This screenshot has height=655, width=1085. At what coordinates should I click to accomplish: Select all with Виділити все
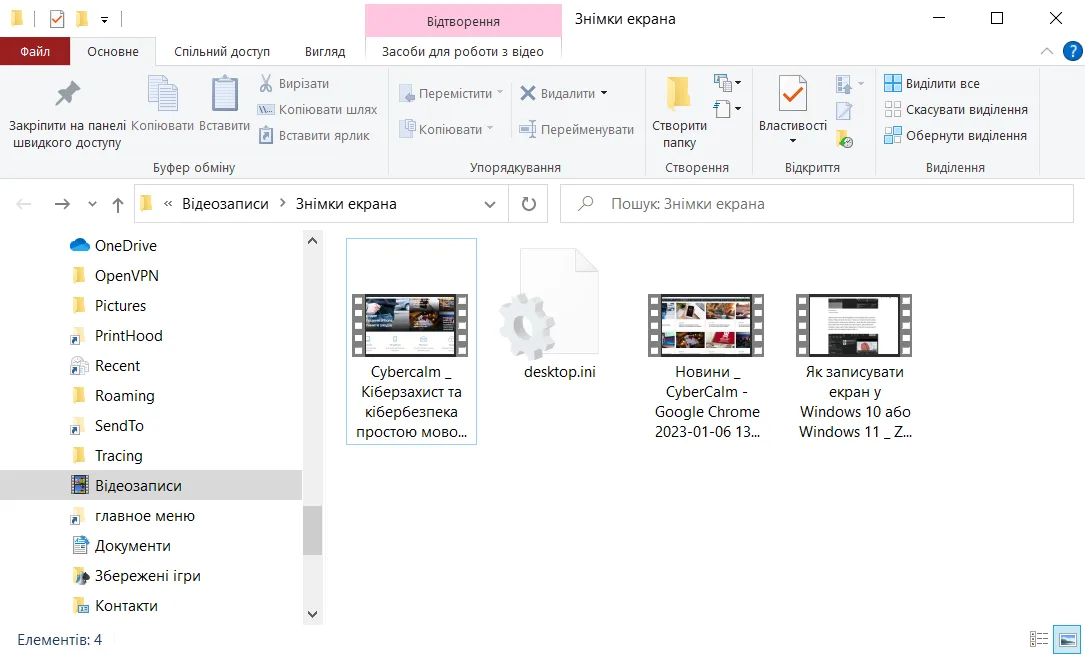(x=932, y=84)
